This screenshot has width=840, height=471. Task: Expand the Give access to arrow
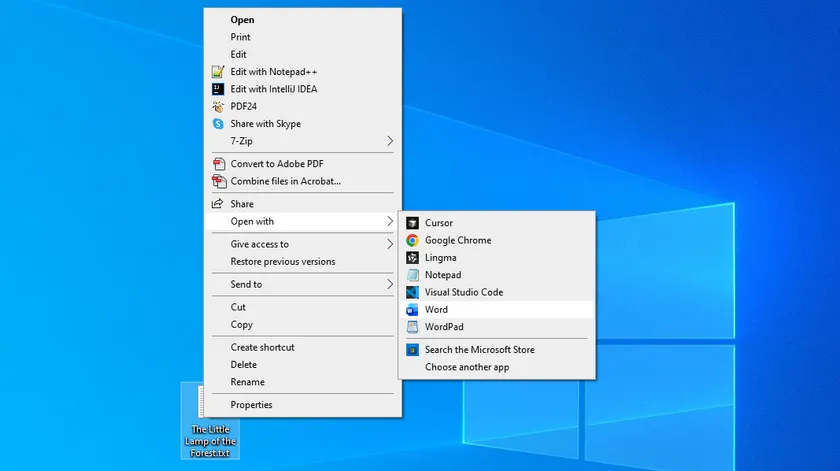click(x=389, y=244)
